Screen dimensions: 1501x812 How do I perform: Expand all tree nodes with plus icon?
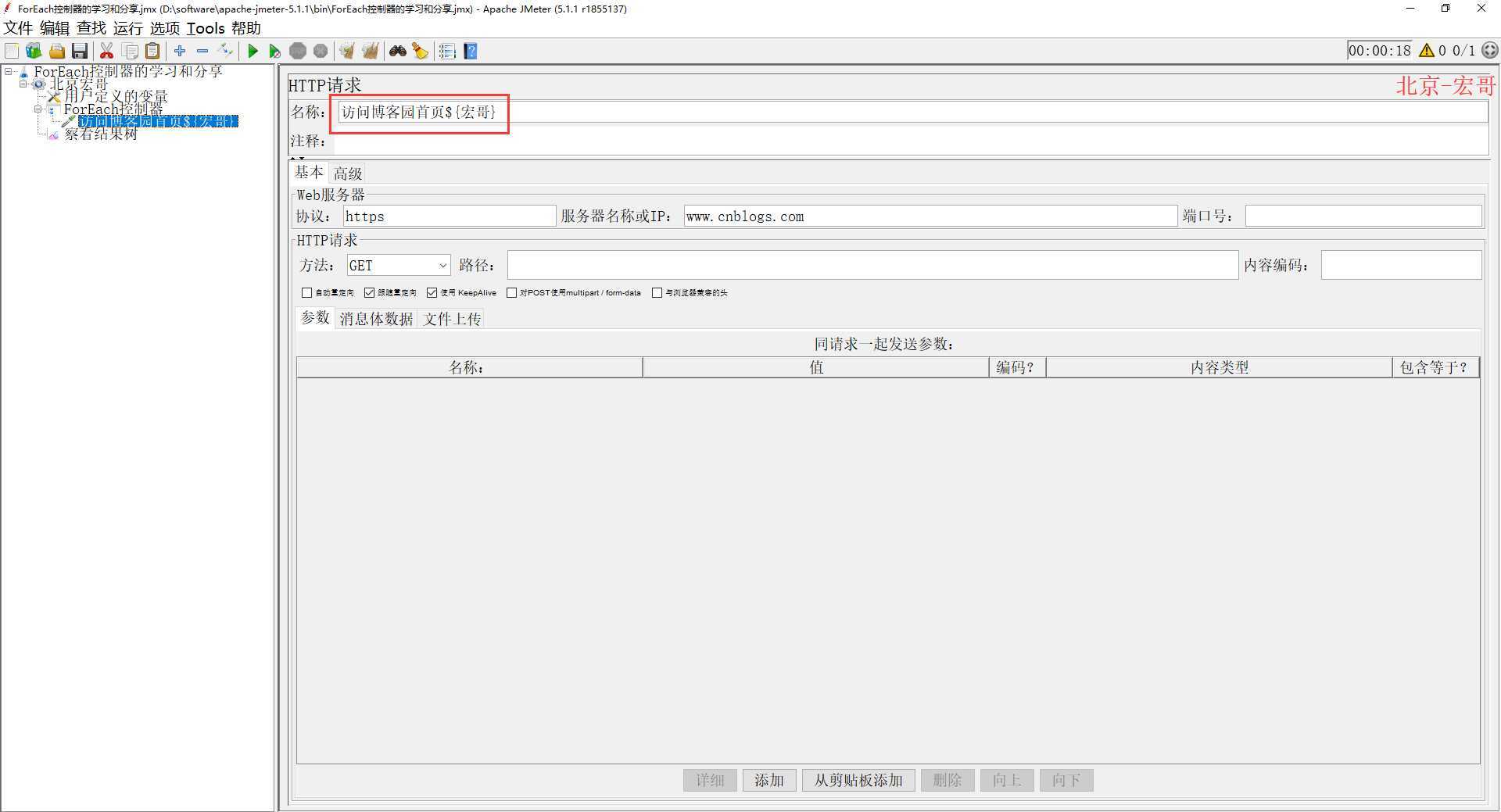tap(180, 52)
